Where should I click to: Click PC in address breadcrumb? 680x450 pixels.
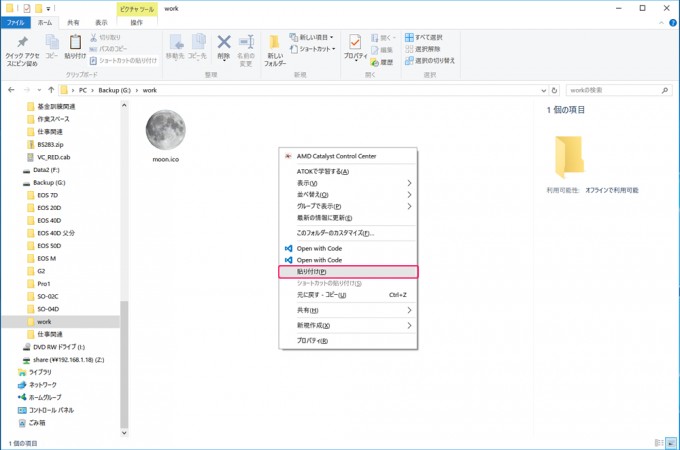coord(83,90)
